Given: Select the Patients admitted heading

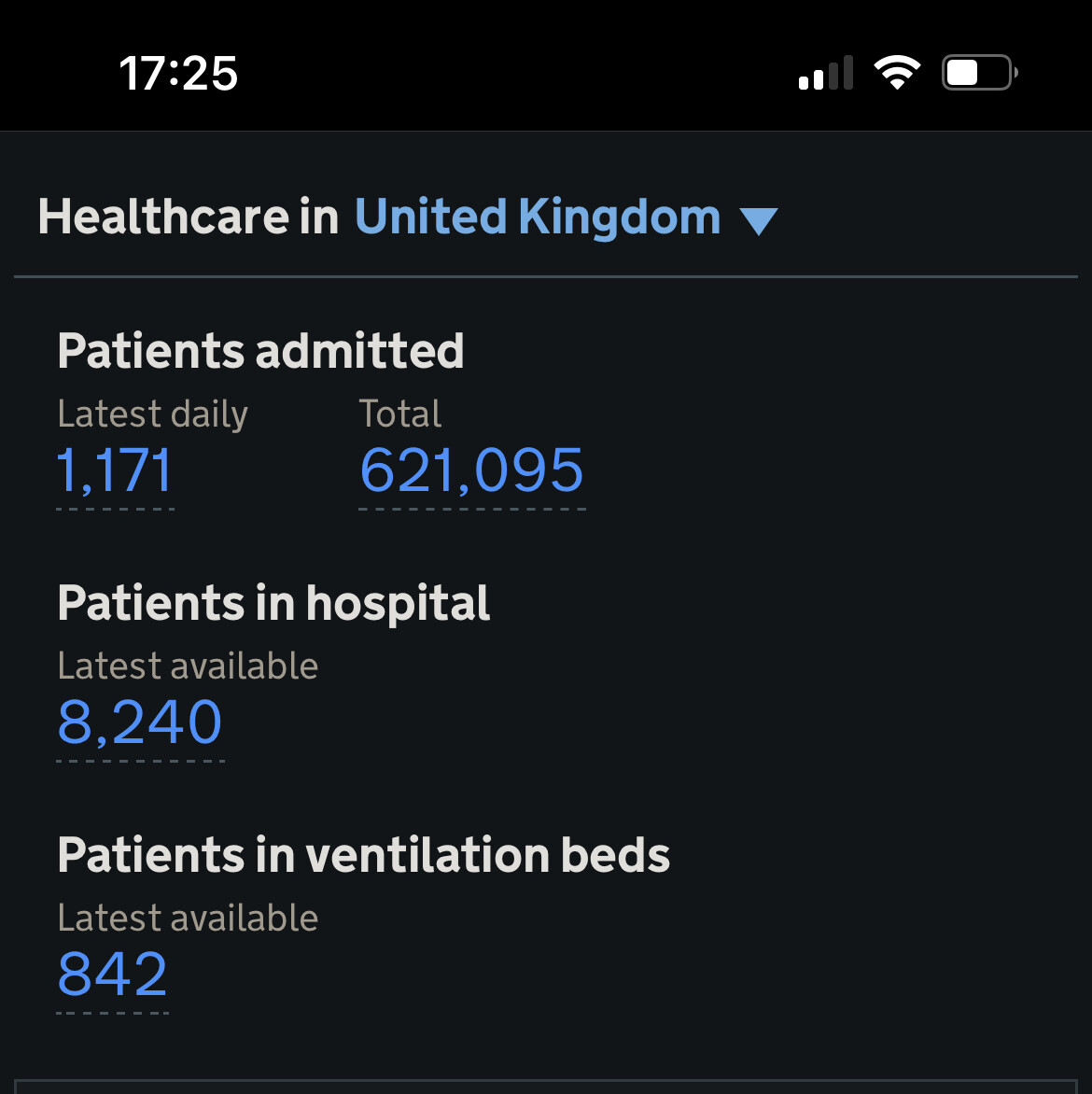Looking at the screenshot, I should click(x=260, y=352).
